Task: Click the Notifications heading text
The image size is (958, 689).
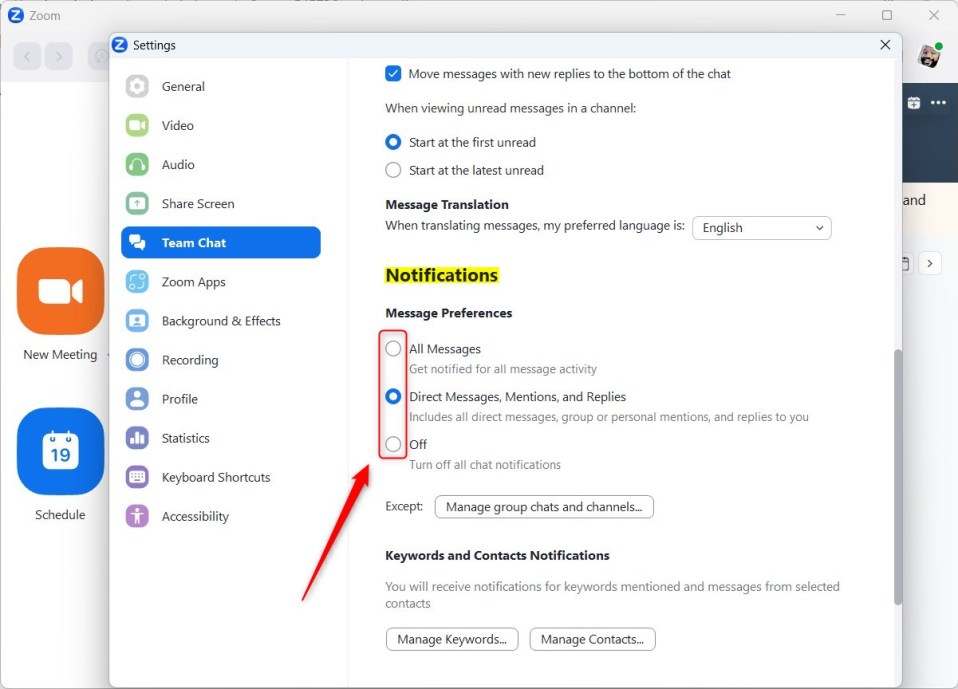Action: pos(442,275)
